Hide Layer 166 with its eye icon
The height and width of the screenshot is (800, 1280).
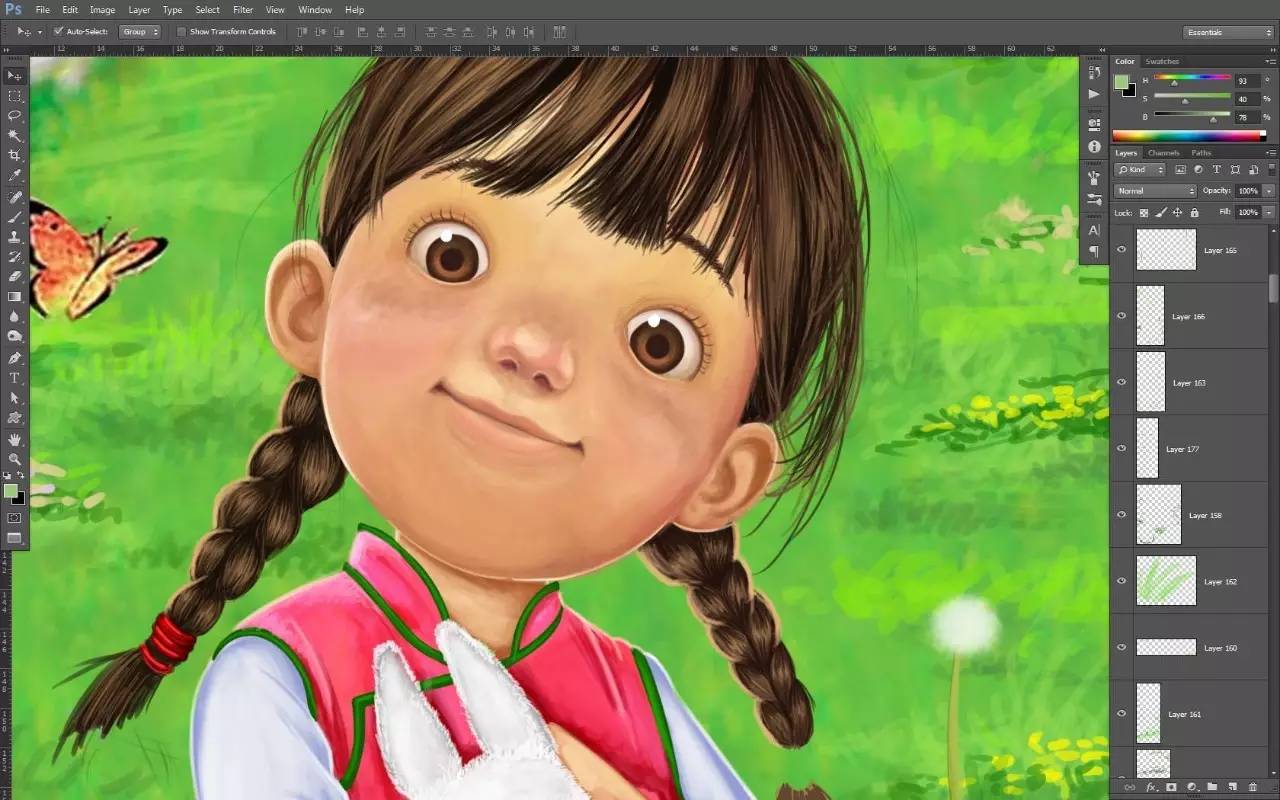1121,316
